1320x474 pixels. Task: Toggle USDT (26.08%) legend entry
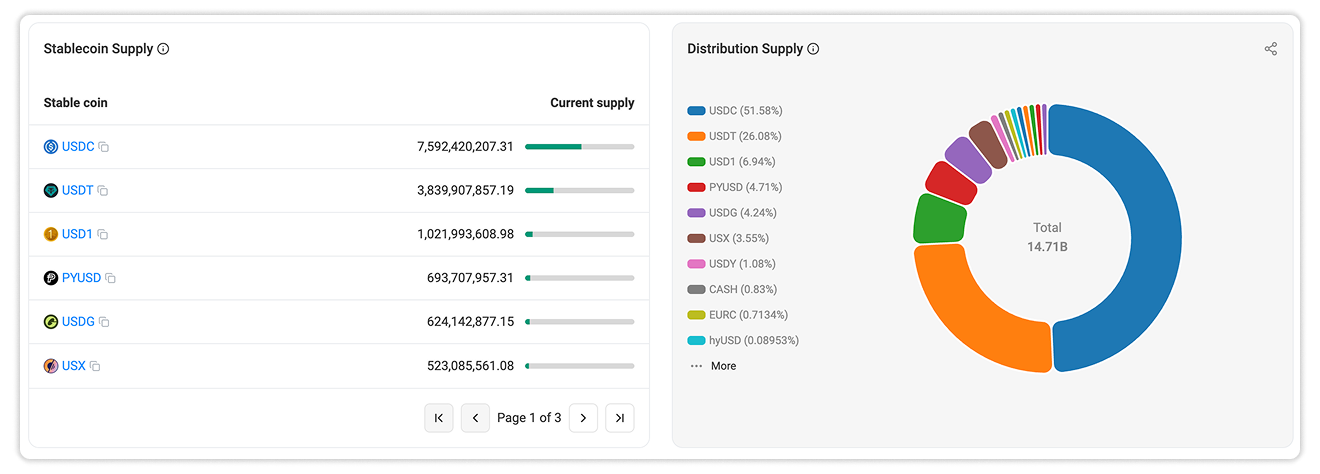(735, 136)
